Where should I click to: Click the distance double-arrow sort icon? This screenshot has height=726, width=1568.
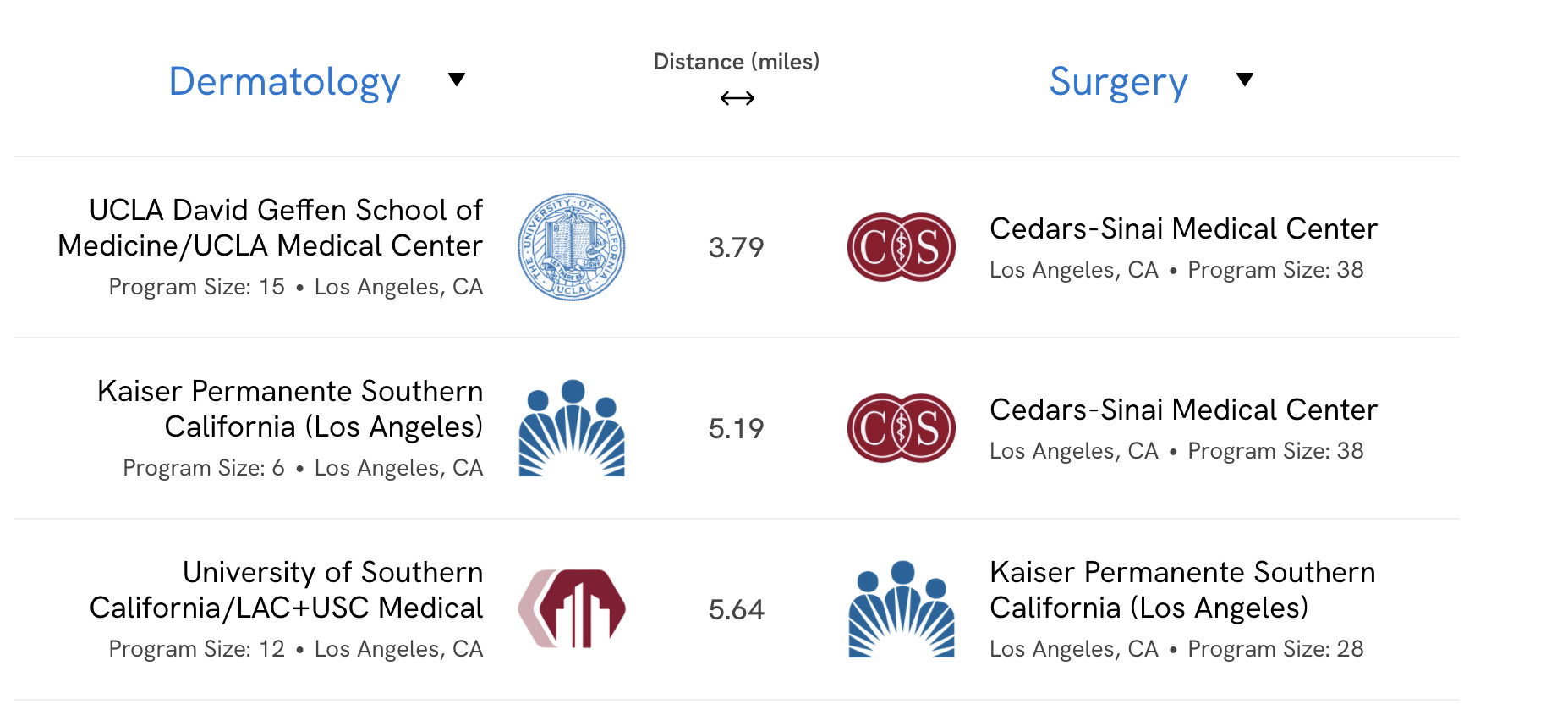click(x=737, y=99)
